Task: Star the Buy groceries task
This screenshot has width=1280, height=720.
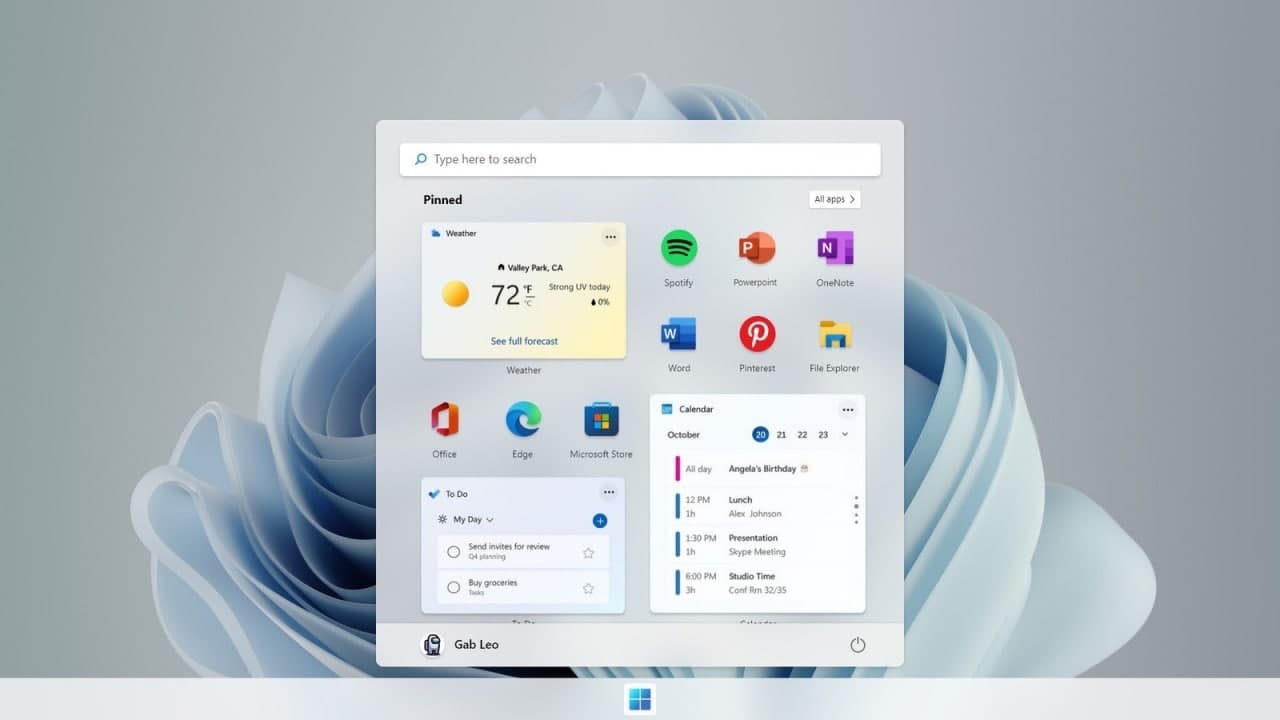Action: [x=588, y=587]
